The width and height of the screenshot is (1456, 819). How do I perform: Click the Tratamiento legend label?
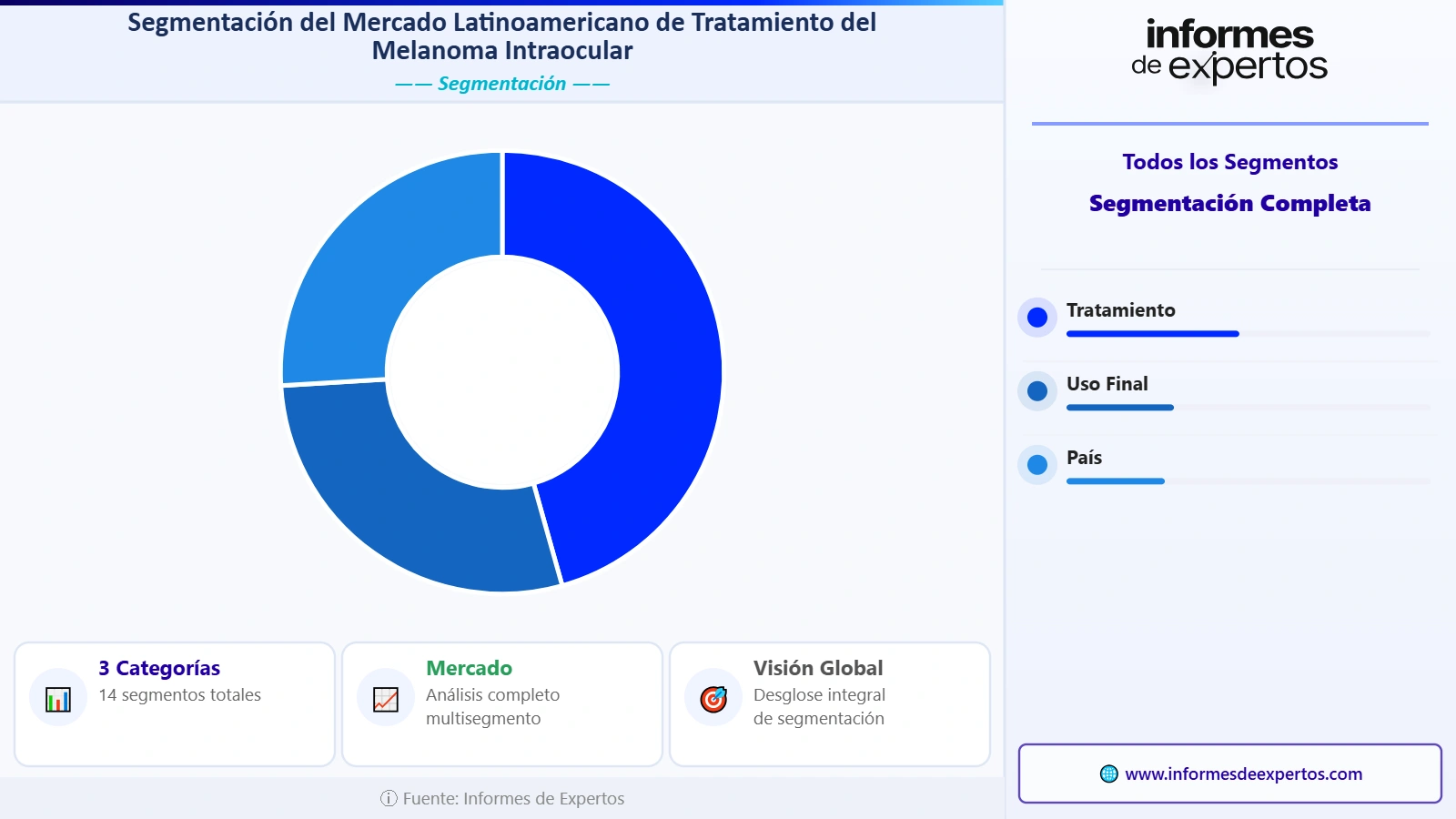[1120, 310]
